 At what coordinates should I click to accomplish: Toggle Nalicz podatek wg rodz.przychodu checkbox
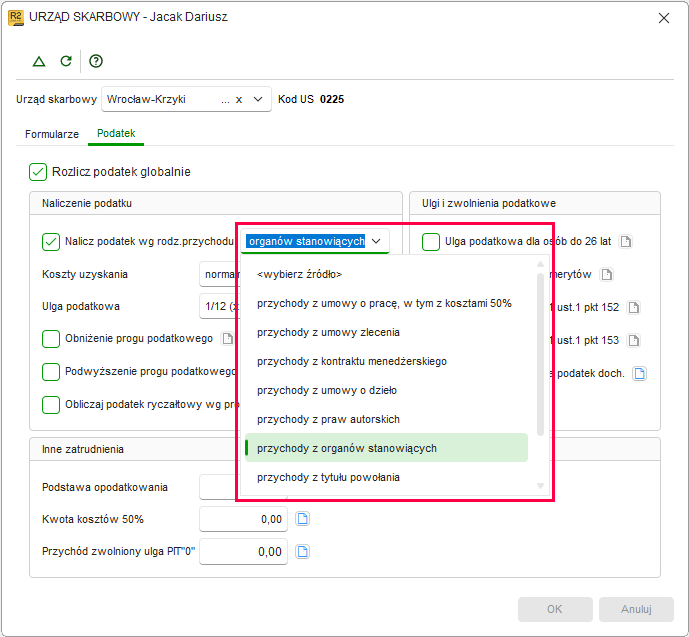51,242
